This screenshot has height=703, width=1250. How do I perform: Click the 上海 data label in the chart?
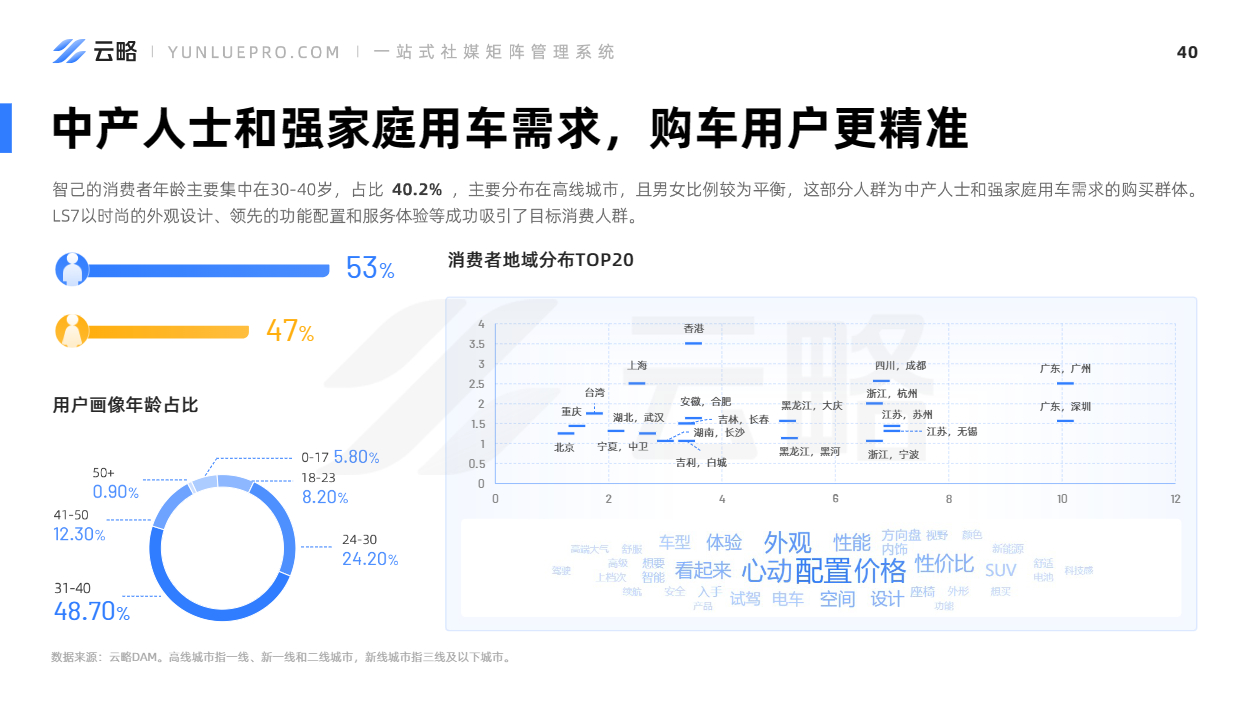[637, 366]
